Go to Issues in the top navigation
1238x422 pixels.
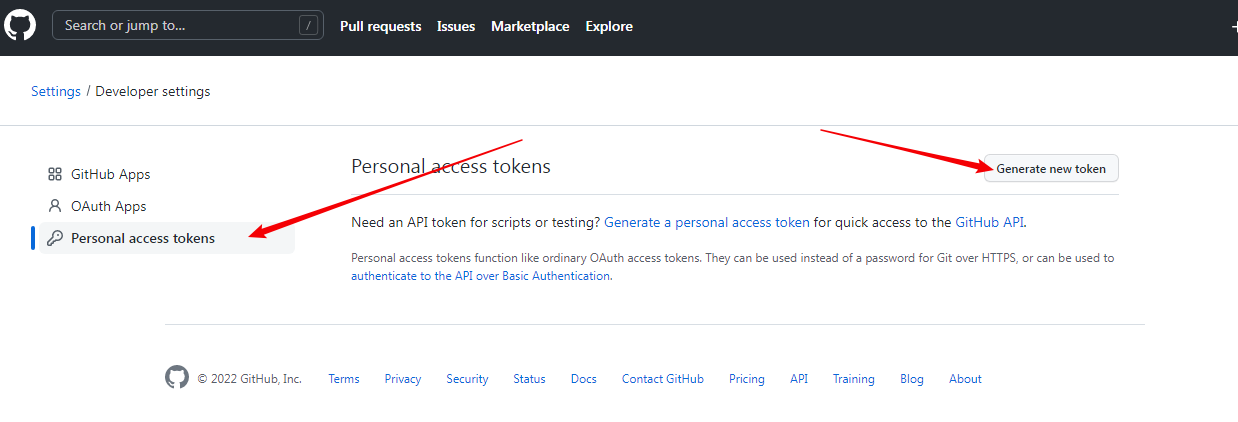click(x=456, y=26)
